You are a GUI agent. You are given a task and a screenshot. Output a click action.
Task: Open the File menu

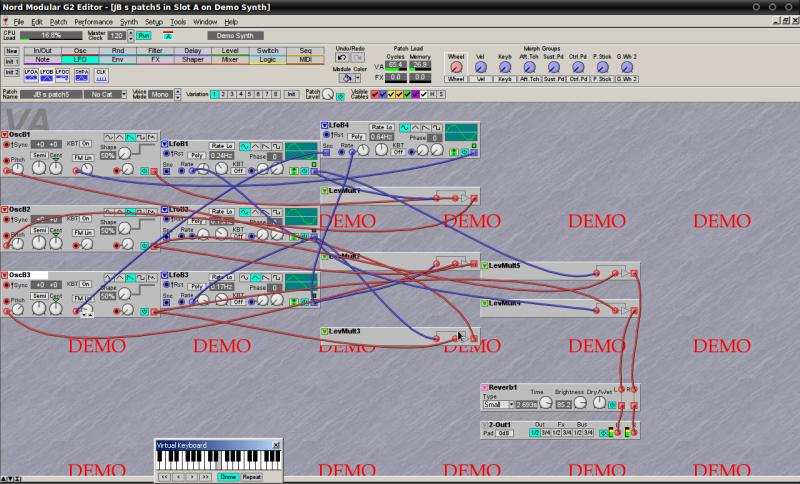click(x=18, y=22)
